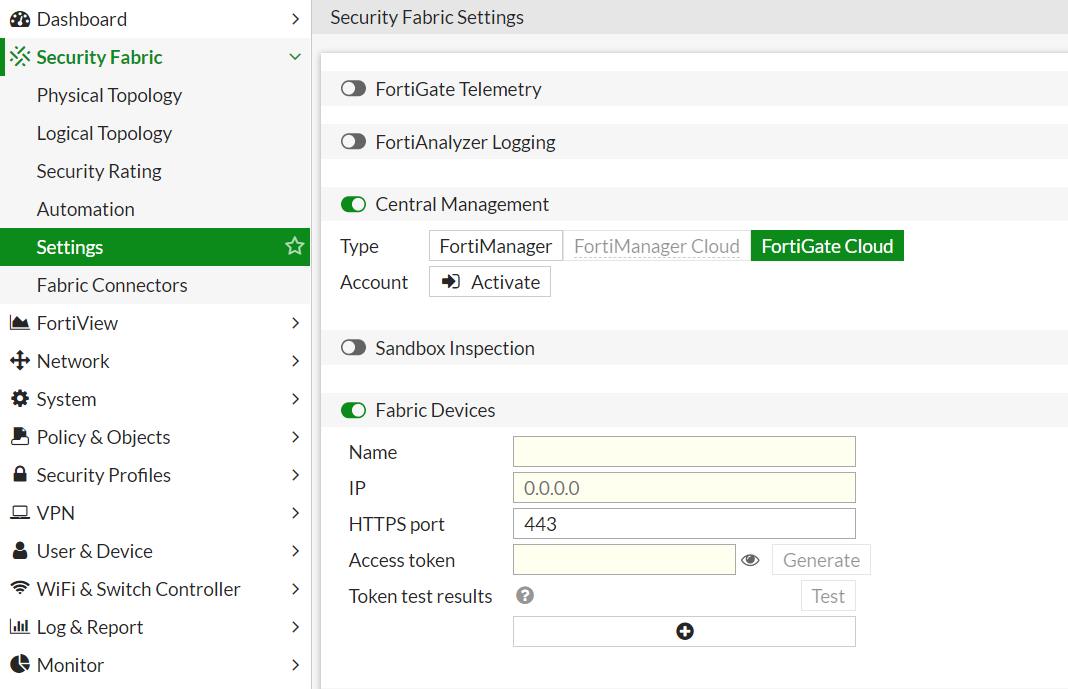Enable FortiGate Telemetry toggle
Screen dimensions: 1068x689
click(354, 89)
